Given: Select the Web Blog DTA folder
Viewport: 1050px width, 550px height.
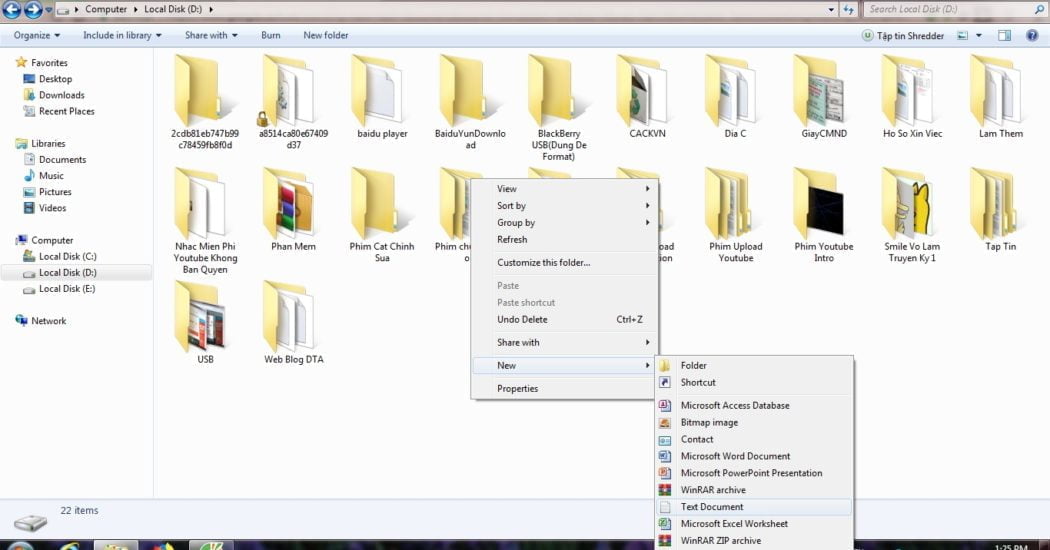Looking at the screenshot, I should point(293,323).
